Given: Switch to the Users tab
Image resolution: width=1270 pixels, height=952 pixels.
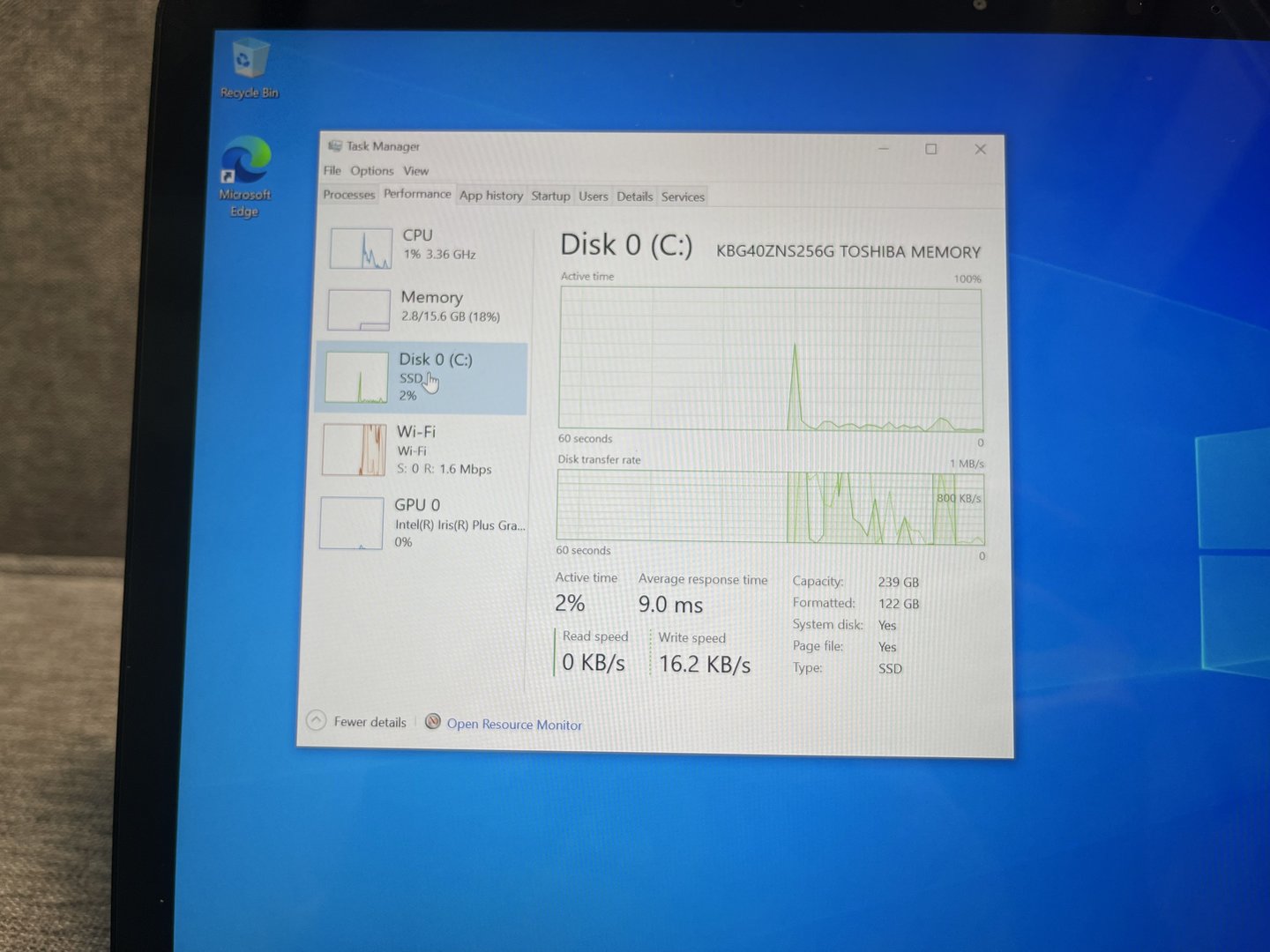Looking at the screenshot, I should tap(593, 197).
